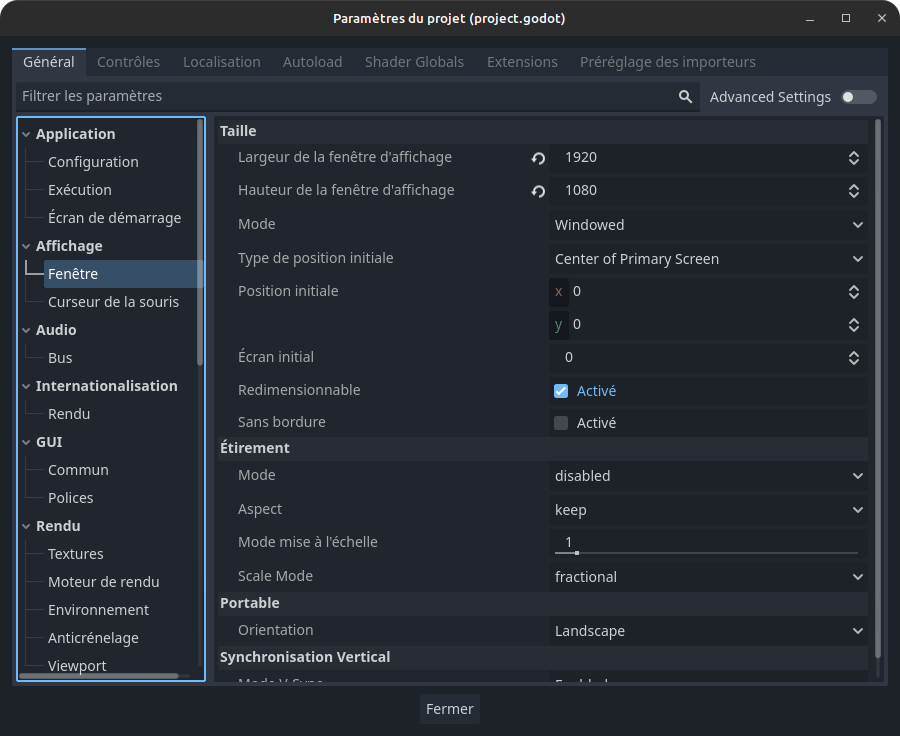Toggle Advanced Settings switch

pyautogui.click(x=858, y=97)
